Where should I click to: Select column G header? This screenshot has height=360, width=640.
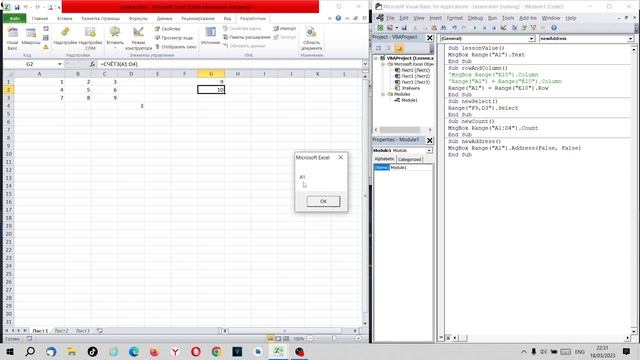(211, 74)
